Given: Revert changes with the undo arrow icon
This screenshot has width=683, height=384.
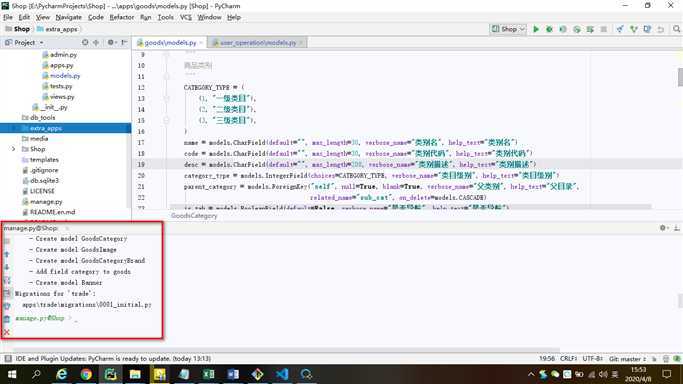Looking at the screenshot, I should click(661, 29).
